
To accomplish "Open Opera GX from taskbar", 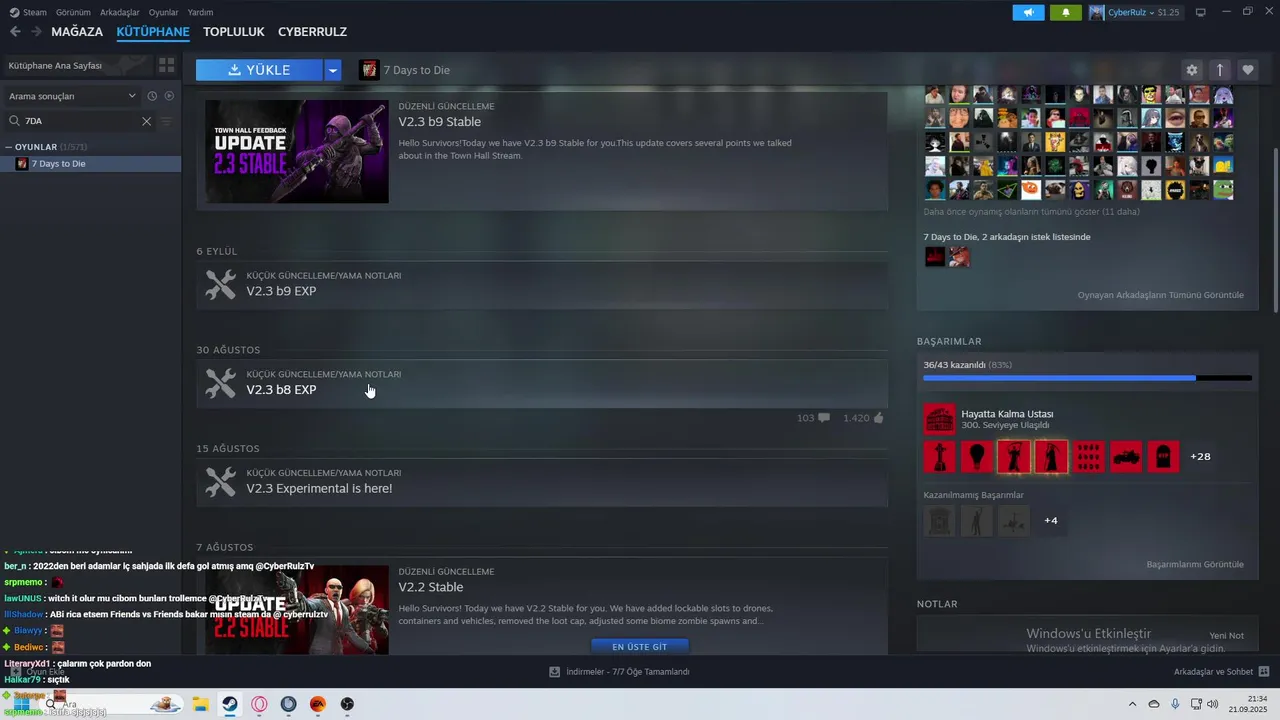I will click(x=259, y=704).
